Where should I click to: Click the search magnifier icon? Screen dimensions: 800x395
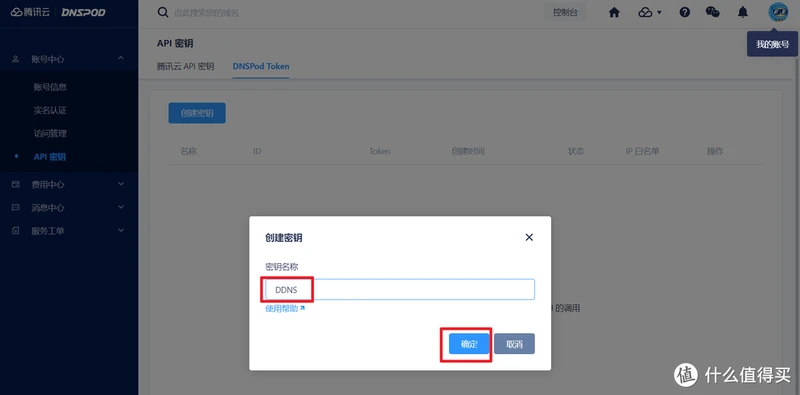(x=163, y=12)
